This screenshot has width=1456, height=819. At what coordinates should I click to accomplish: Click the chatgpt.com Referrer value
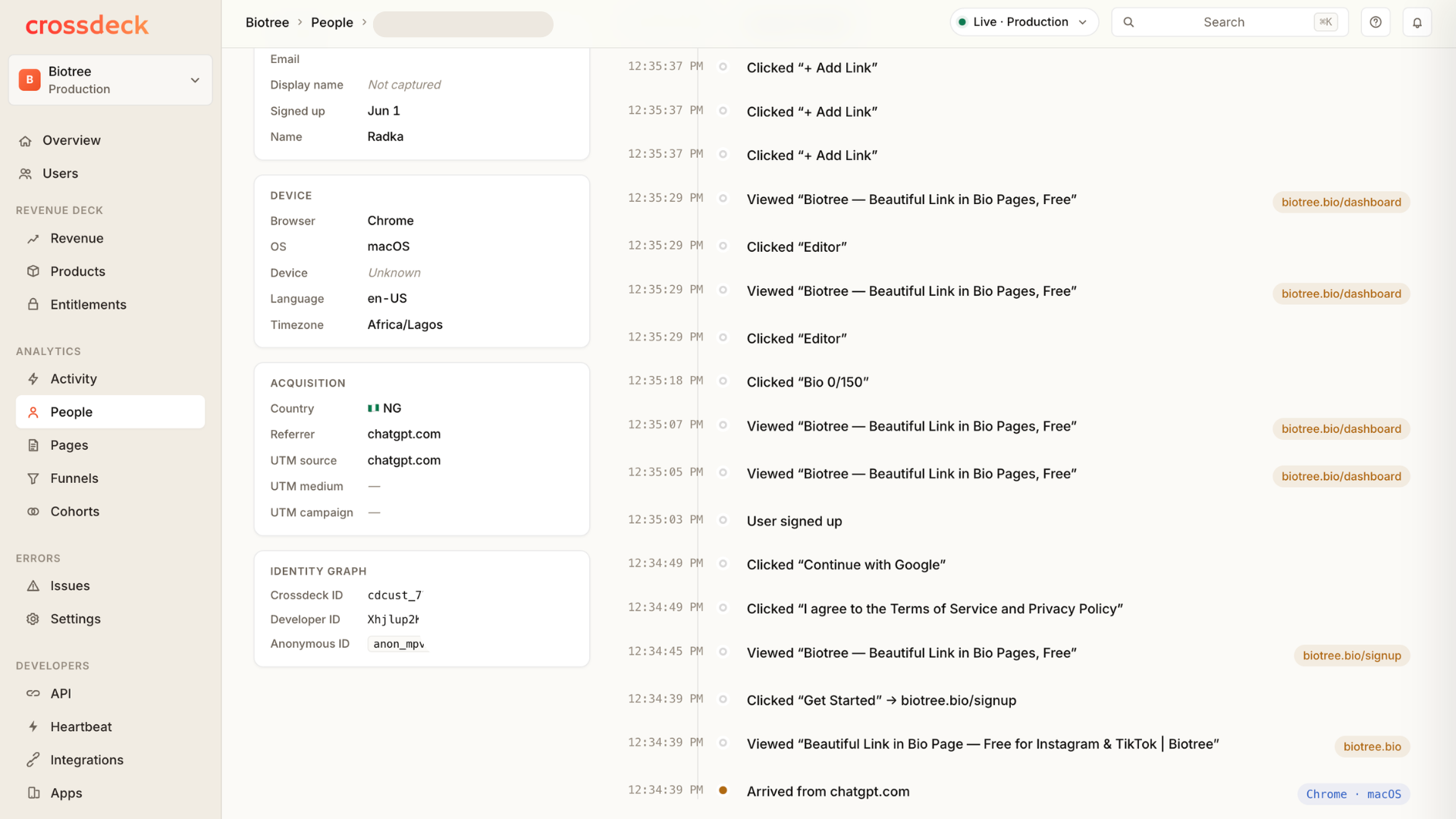(x=404, y=435)
